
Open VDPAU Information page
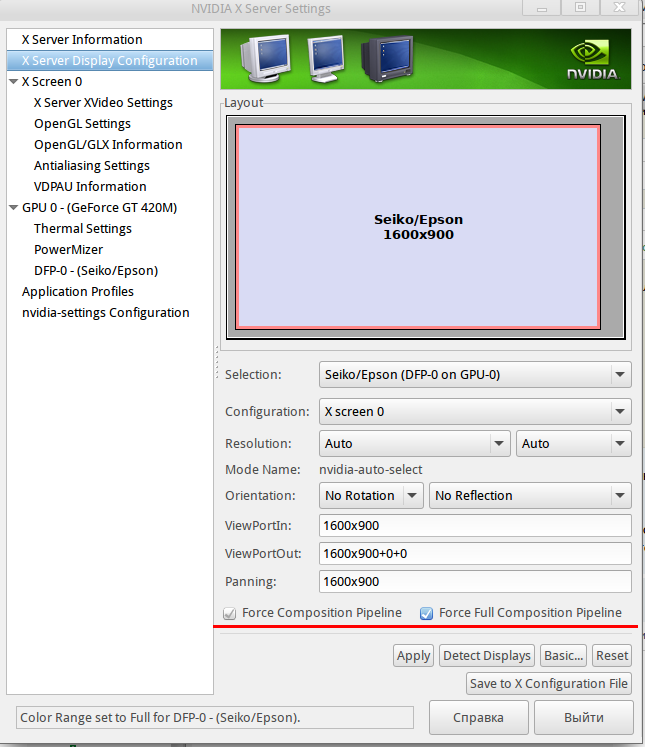[90, 187]
